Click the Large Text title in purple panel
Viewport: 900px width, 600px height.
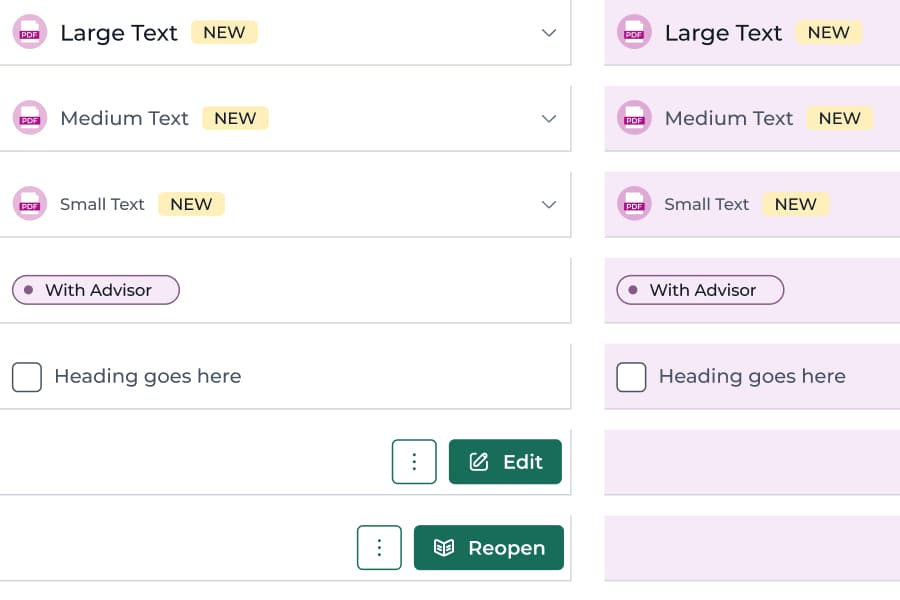pos(723,33)
